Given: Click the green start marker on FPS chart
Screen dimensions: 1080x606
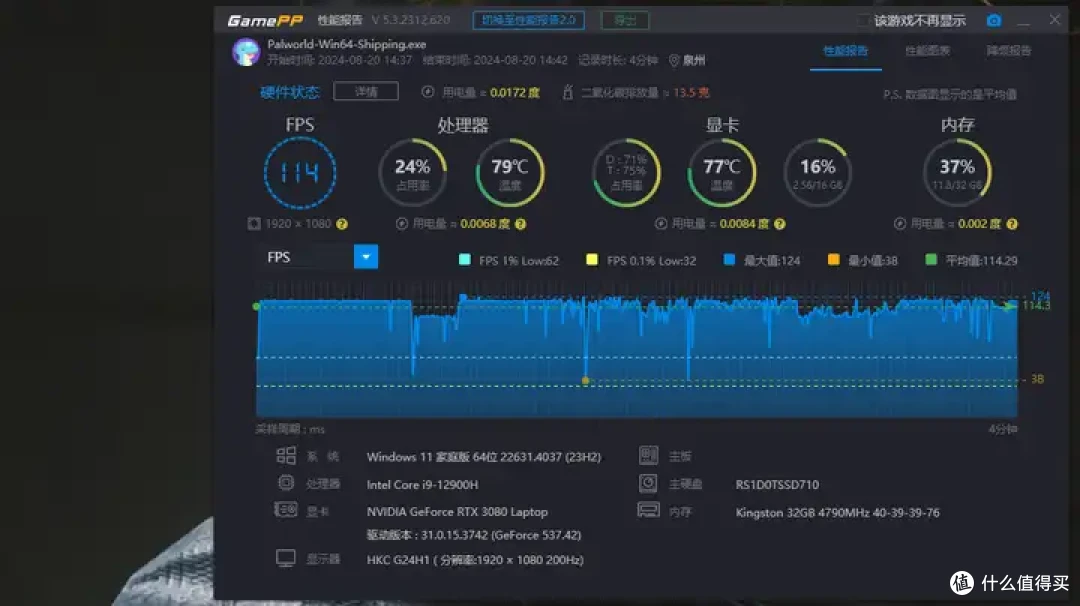Looking at the screenshot, I should coord(256,306).
